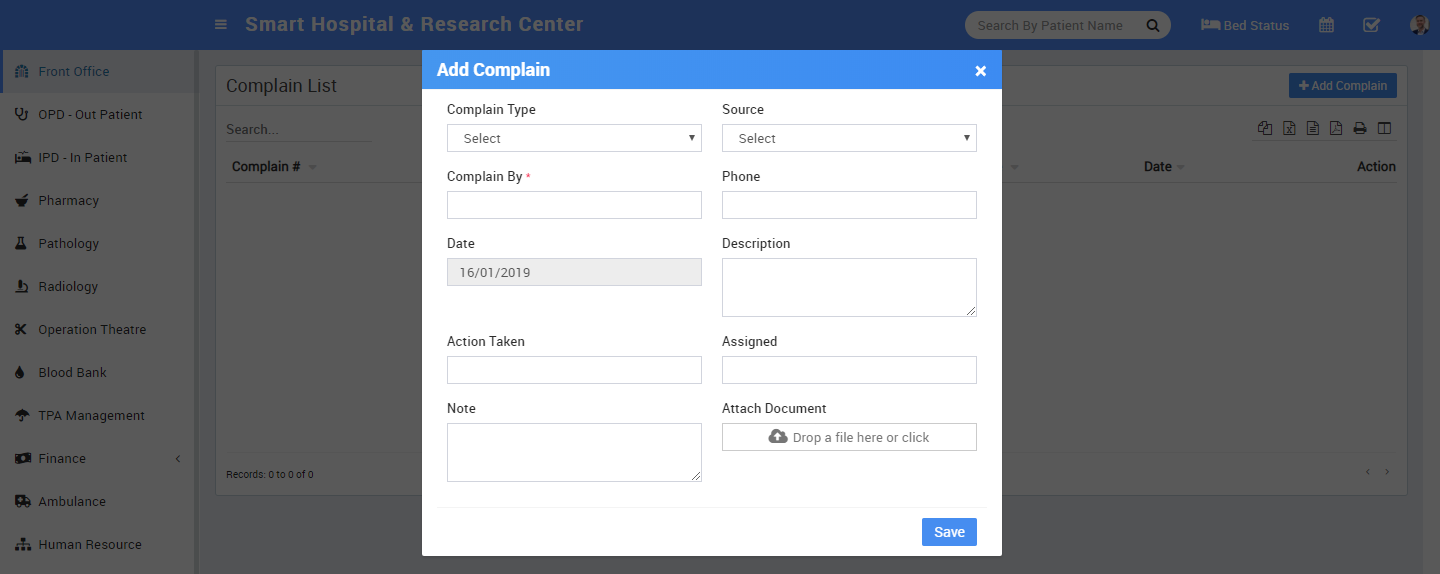
Task: Open the user profile avatar
Action: pos(1419,25)
